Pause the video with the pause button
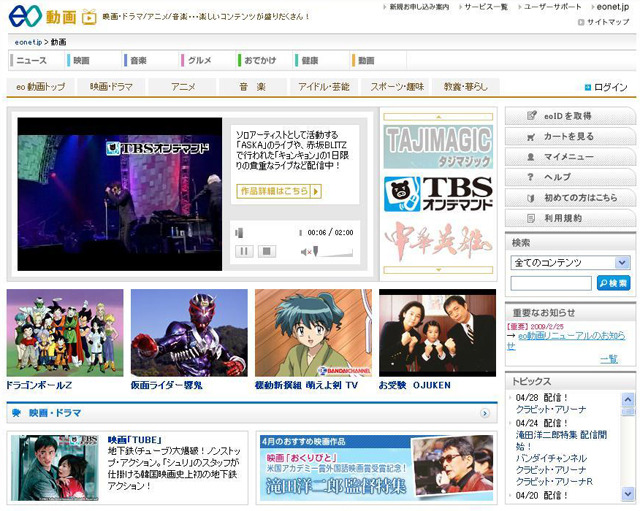This screenshot has width=640, height=511. (244, 251)
